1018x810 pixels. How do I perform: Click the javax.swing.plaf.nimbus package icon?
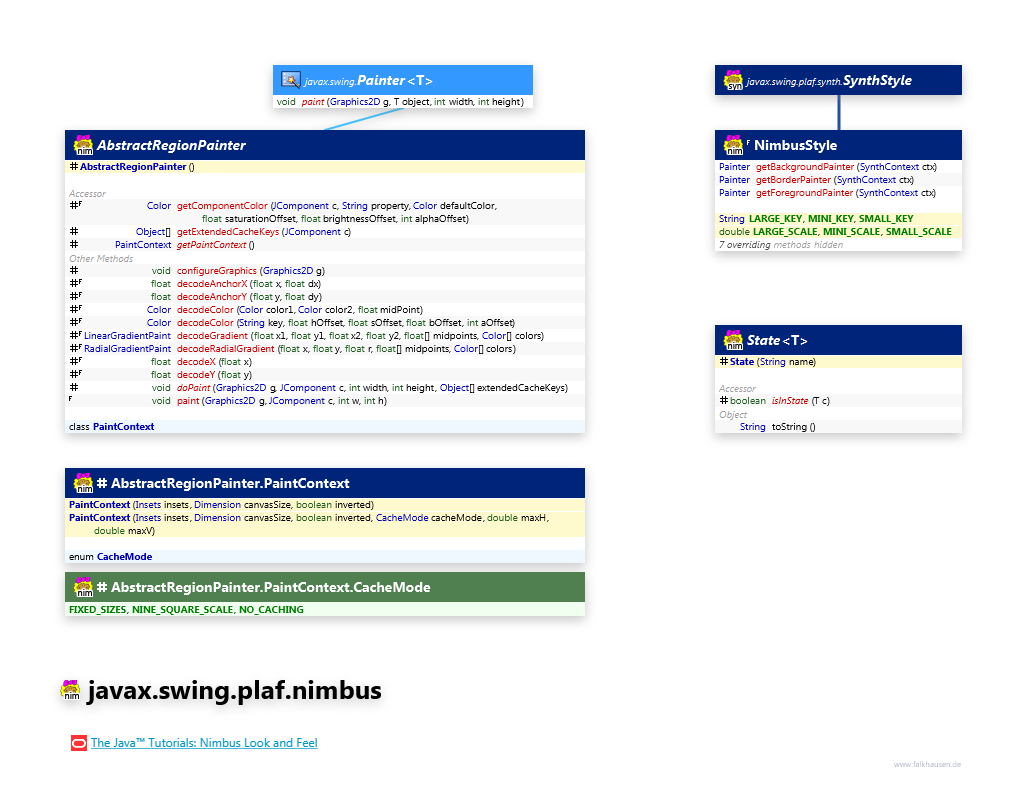coord(70,690)
